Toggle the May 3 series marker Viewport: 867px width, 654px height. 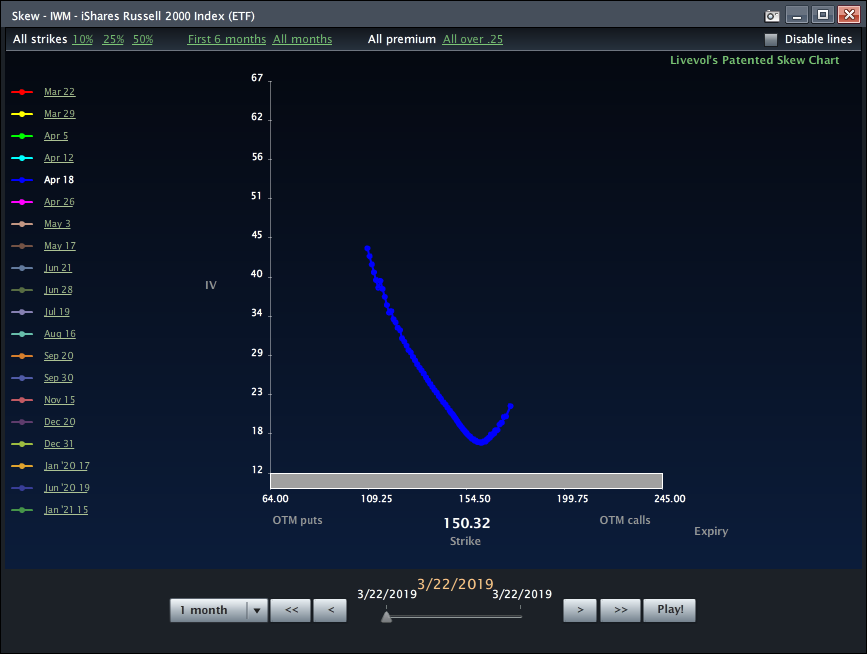[22, 223]
